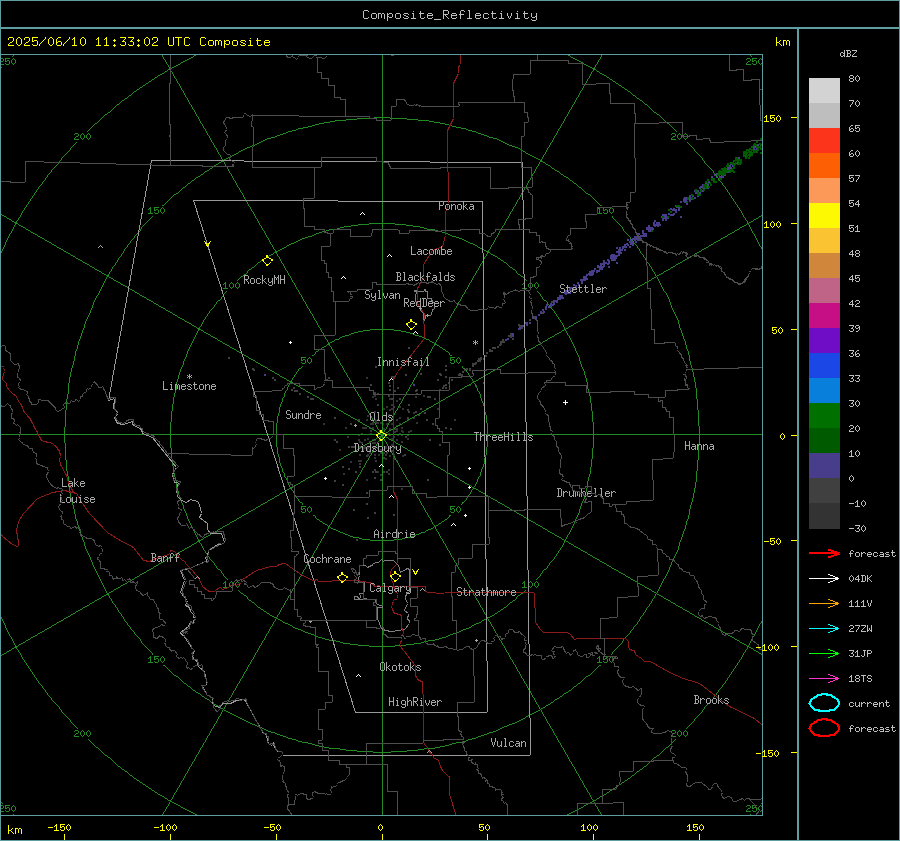
Task: Click the Lacombe city label
Action: (x=431, y=251)
